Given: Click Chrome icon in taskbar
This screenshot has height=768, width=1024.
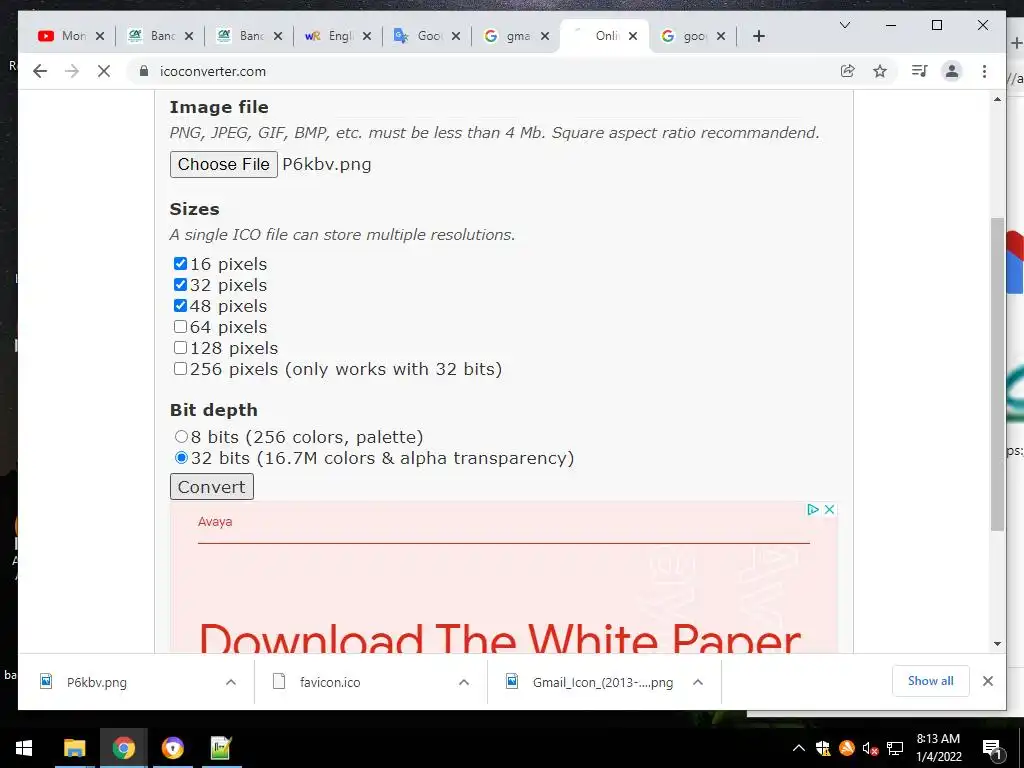Looking at the screenshot, I should click(x=123, y=748).
